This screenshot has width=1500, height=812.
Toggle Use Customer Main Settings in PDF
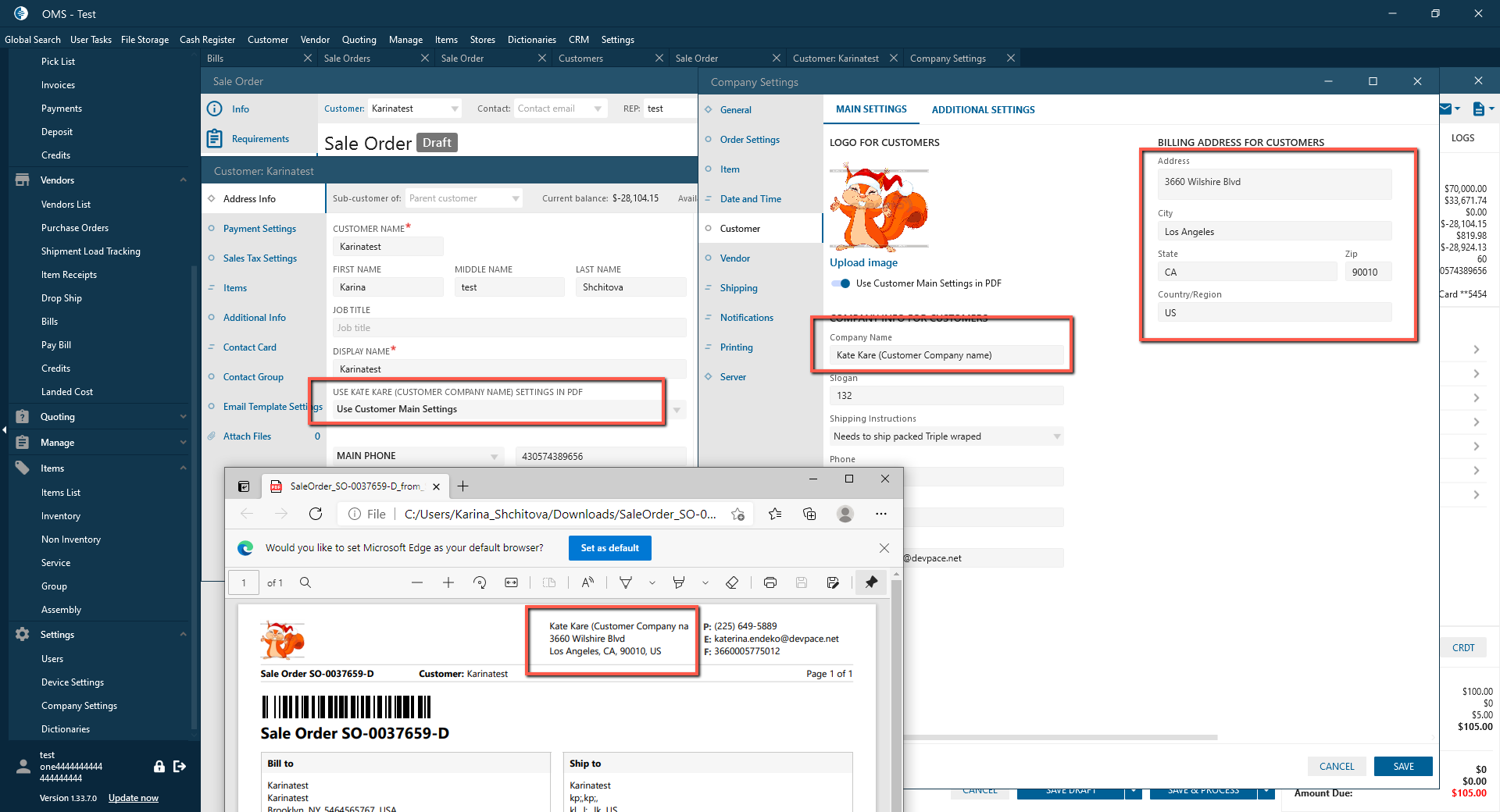(x=841, y=283)
